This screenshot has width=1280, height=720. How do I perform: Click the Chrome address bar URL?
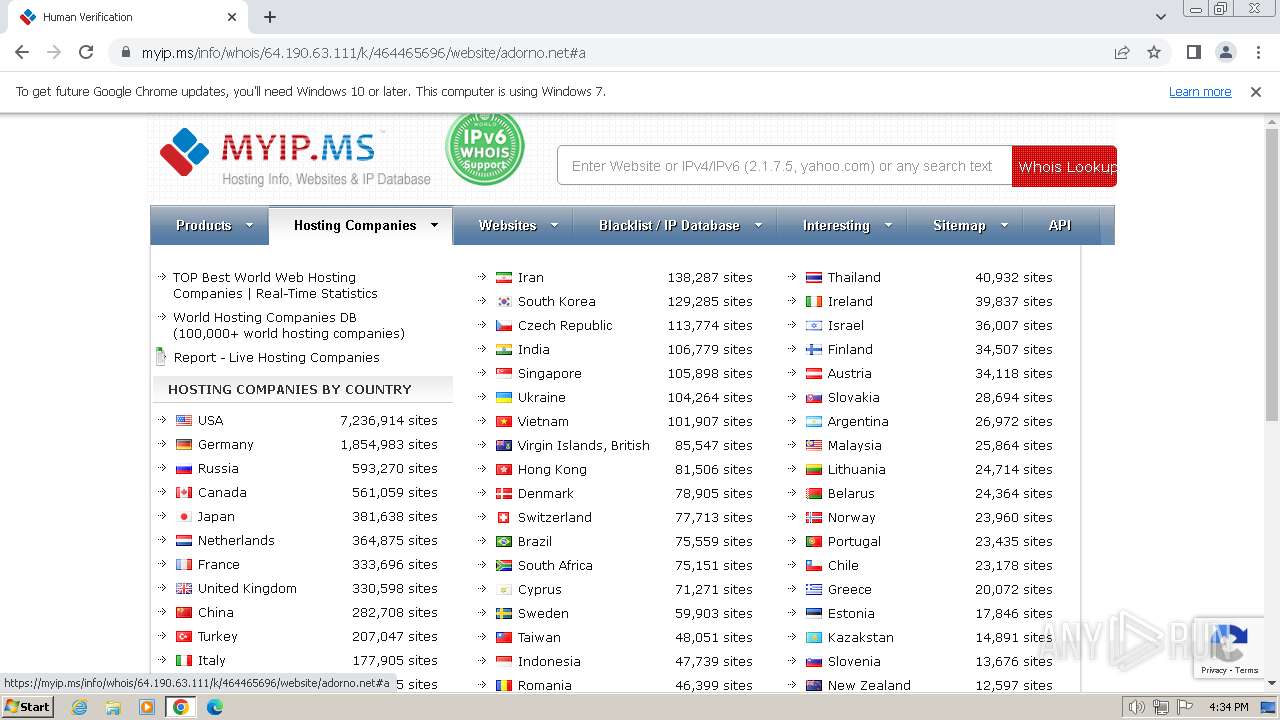click(364, 53)
